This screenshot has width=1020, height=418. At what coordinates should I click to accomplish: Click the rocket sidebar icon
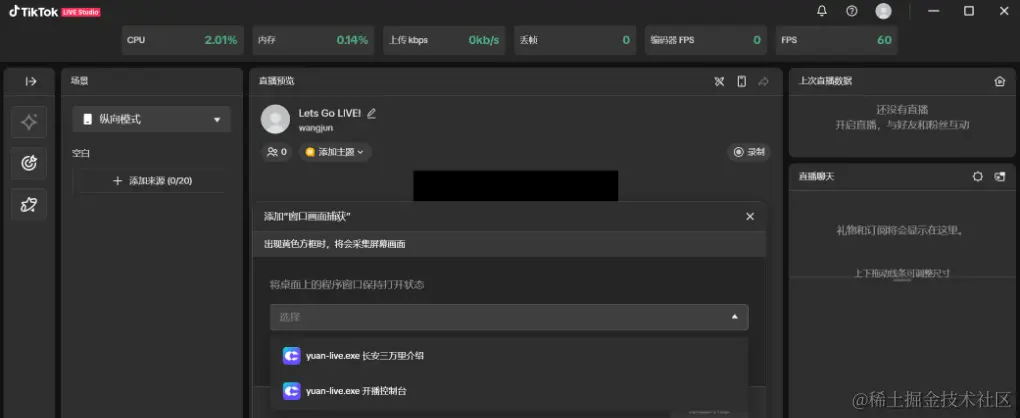click(x=29, y=205)
